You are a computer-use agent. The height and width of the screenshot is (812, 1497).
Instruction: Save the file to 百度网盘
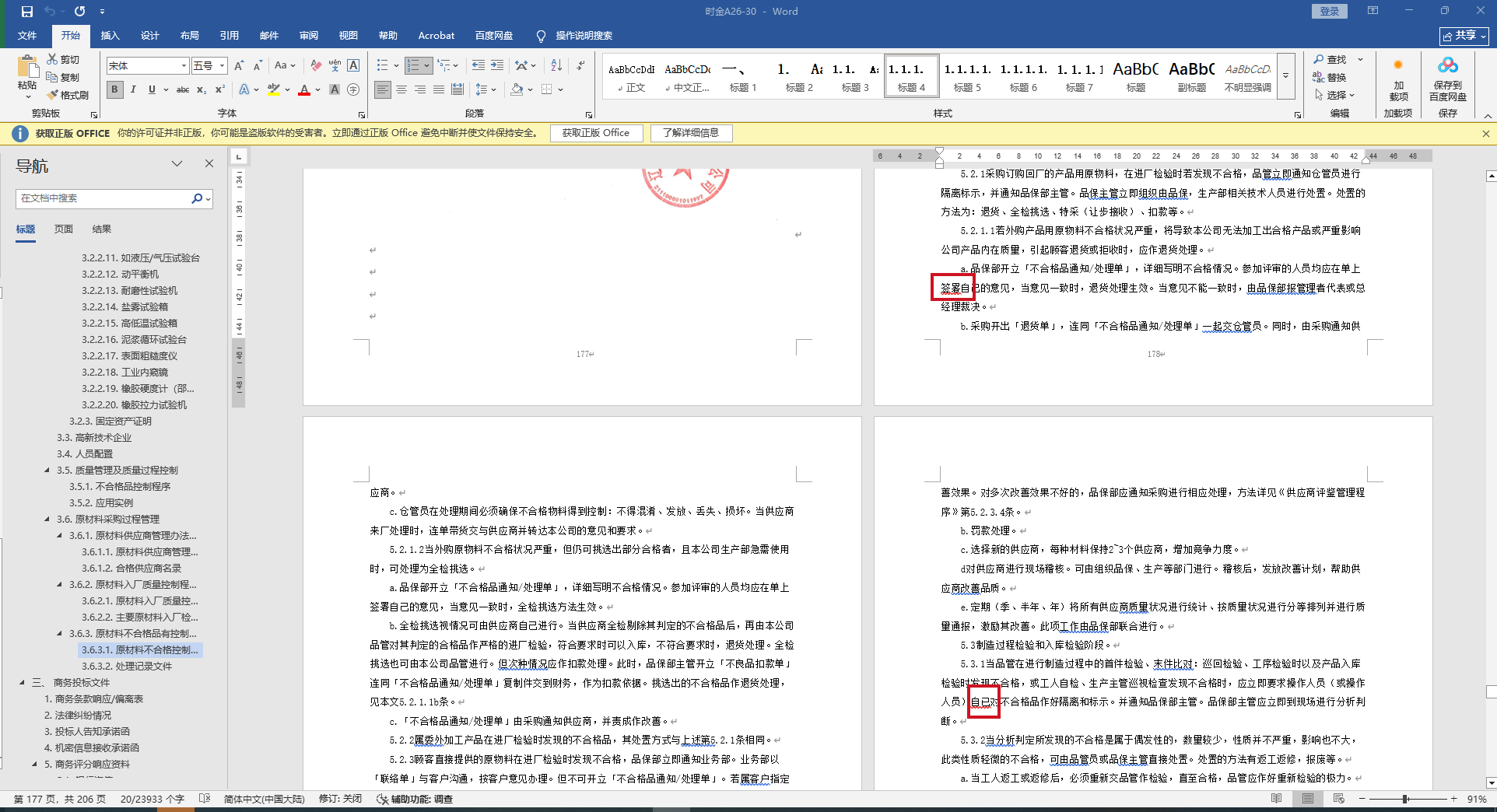coord(1447,79)
